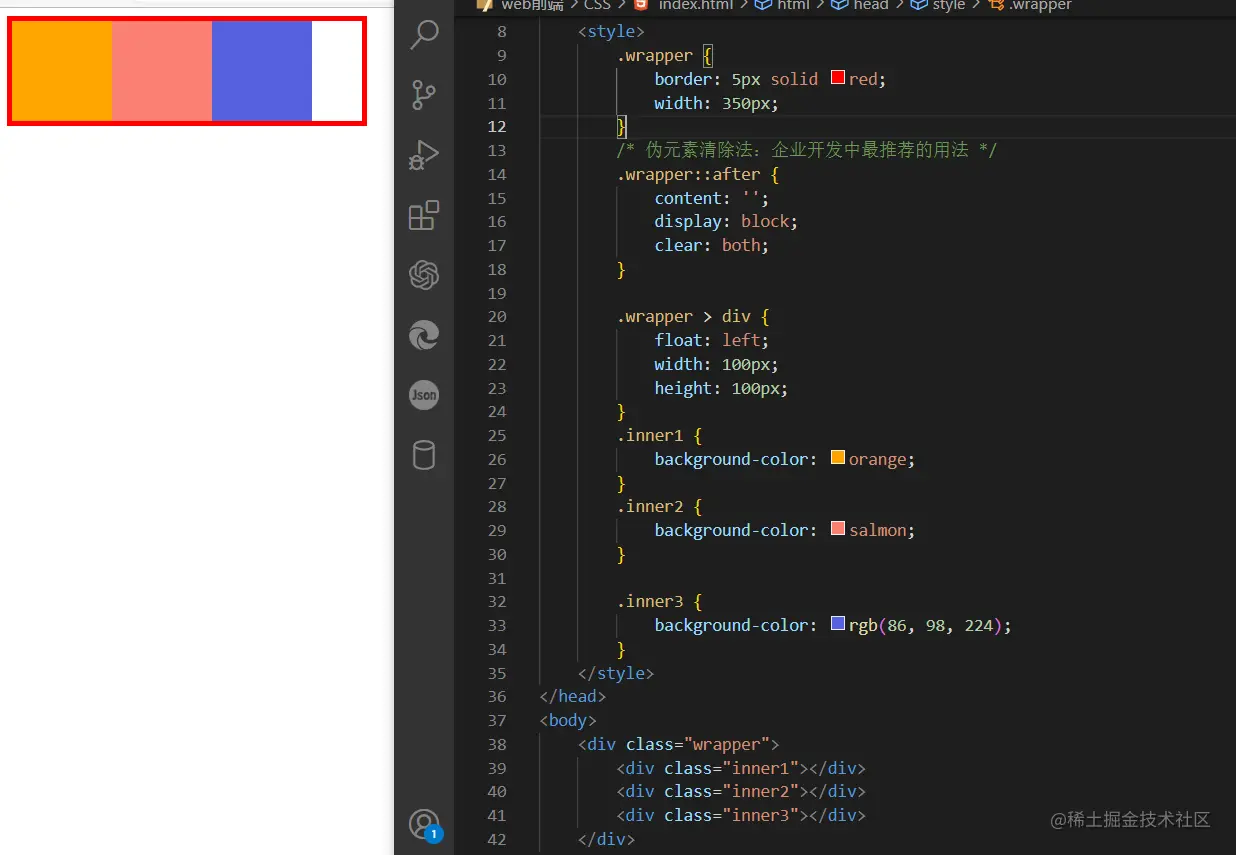The image size is (1236, 855).
Task: Click the '.wrapper > div {' selector text
Action: (693, 316)
